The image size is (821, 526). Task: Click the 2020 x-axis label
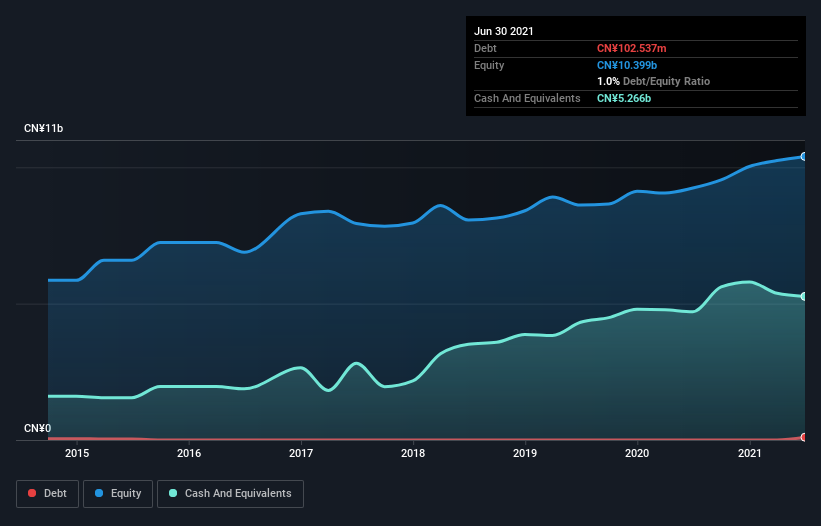(637, 453)
